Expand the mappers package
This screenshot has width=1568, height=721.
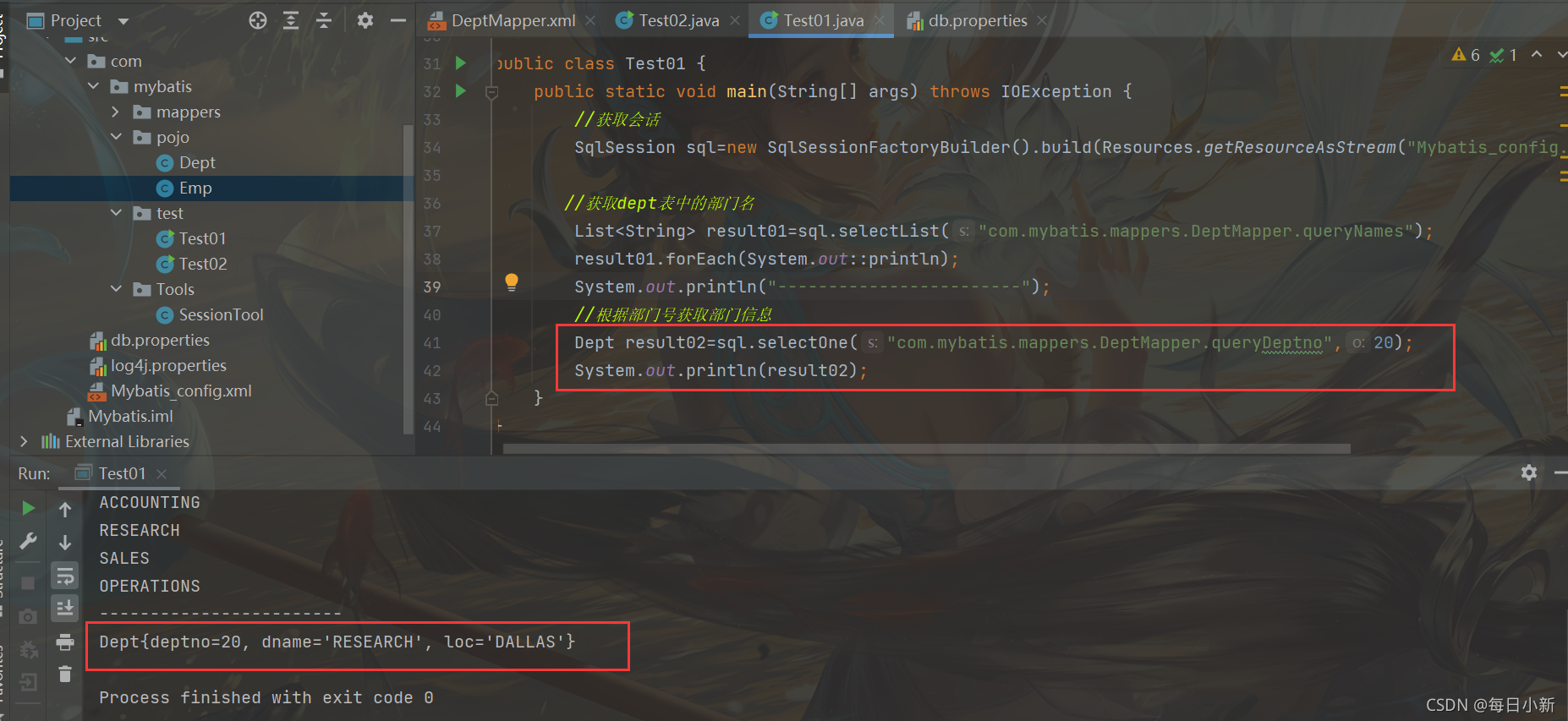tap(116, 112)
